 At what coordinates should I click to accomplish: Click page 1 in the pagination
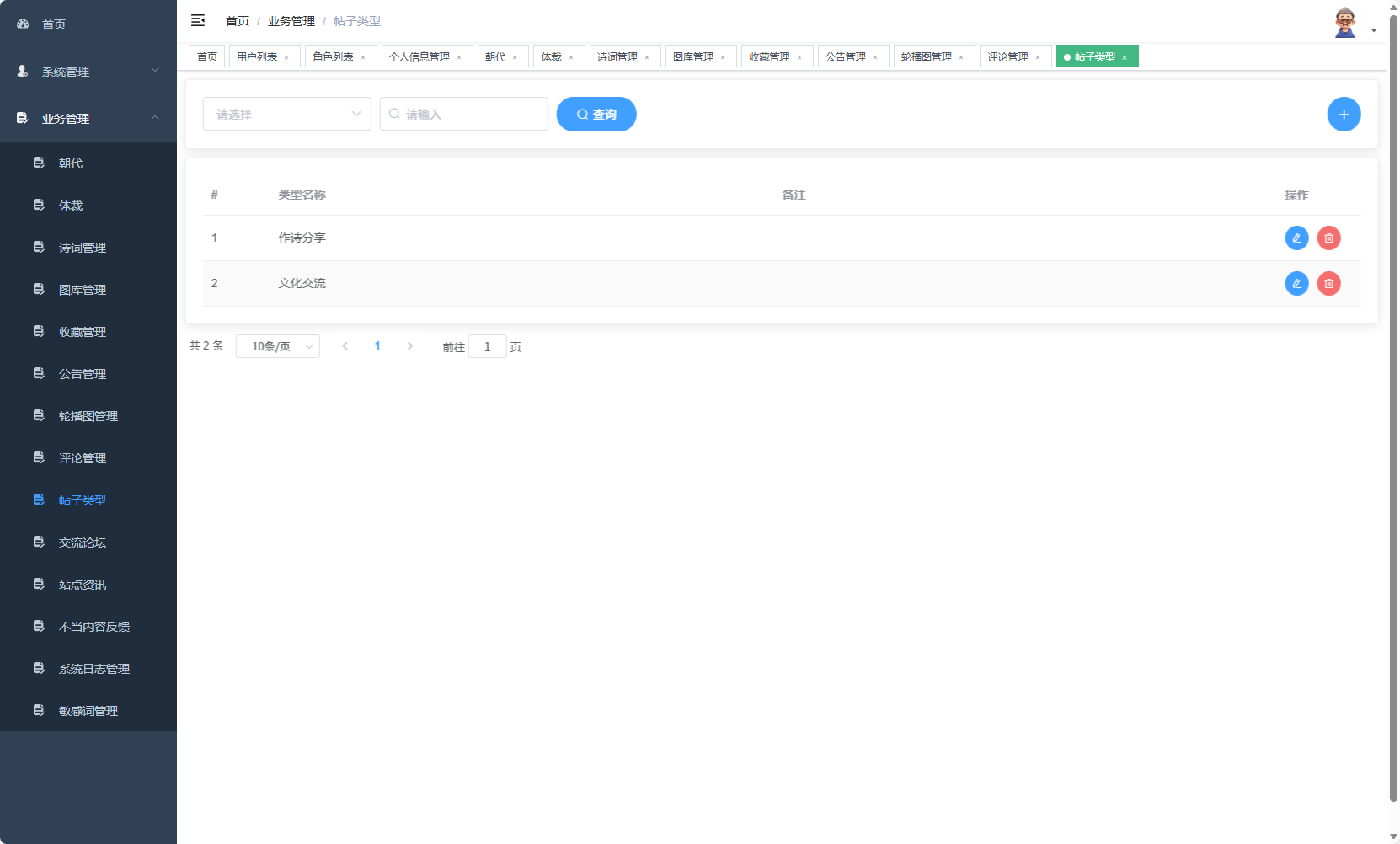(377, 345)
